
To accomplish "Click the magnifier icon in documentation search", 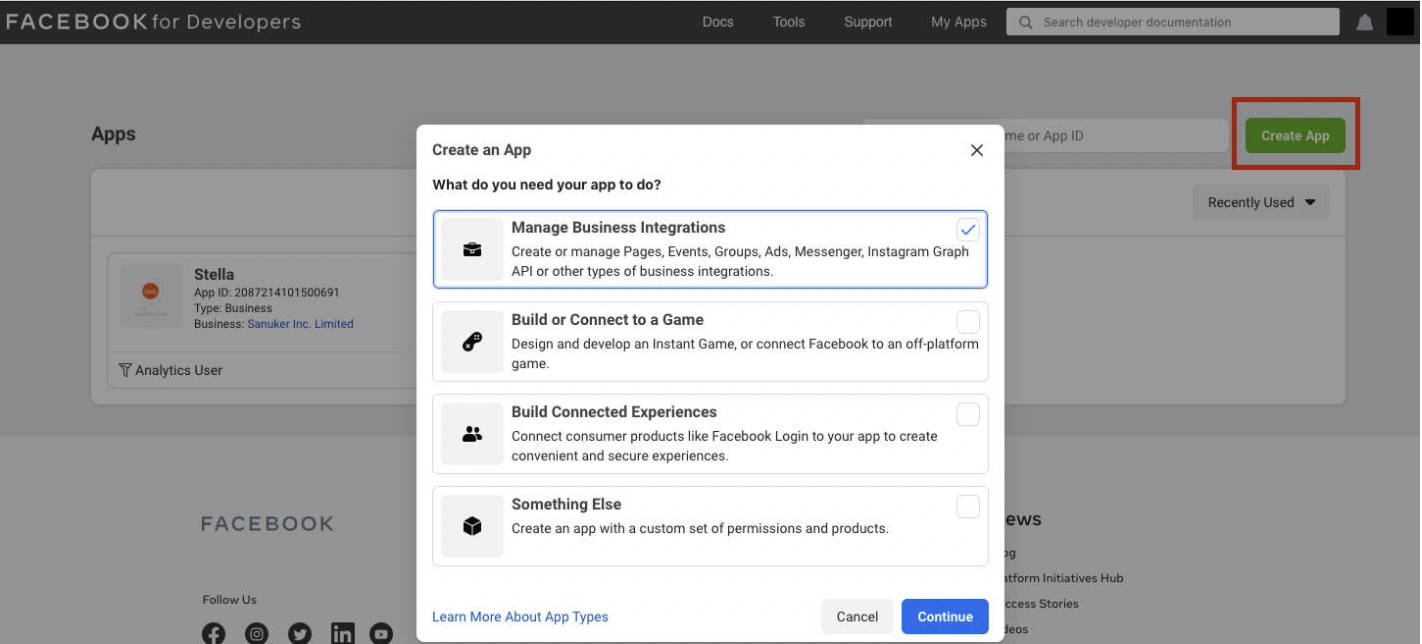I will tap(1025, 22).
